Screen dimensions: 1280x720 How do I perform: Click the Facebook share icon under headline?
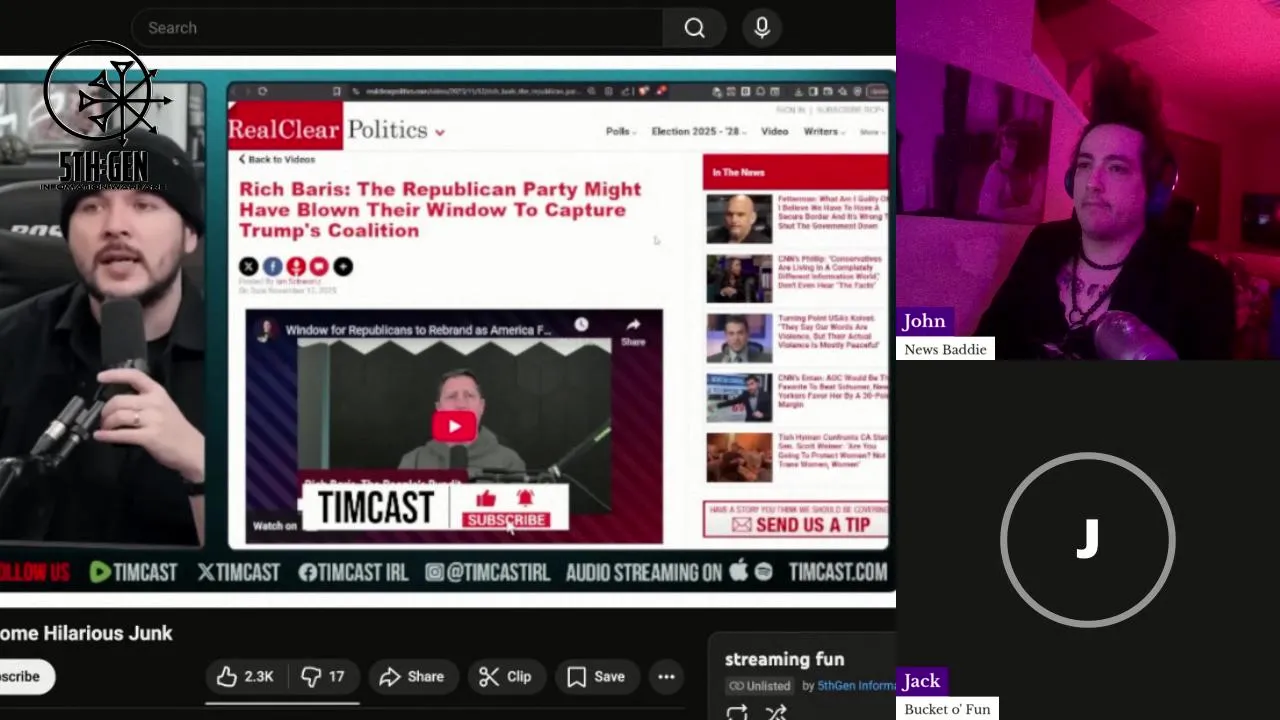(x=272, y=266)
